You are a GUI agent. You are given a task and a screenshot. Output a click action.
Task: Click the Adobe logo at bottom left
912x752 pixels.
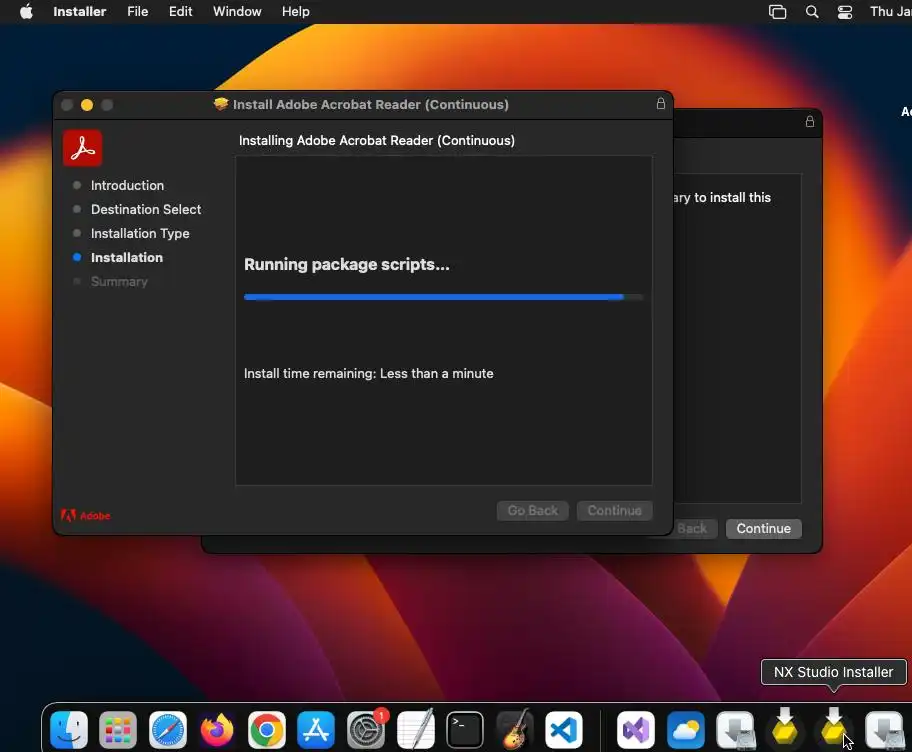coord(86,515)
